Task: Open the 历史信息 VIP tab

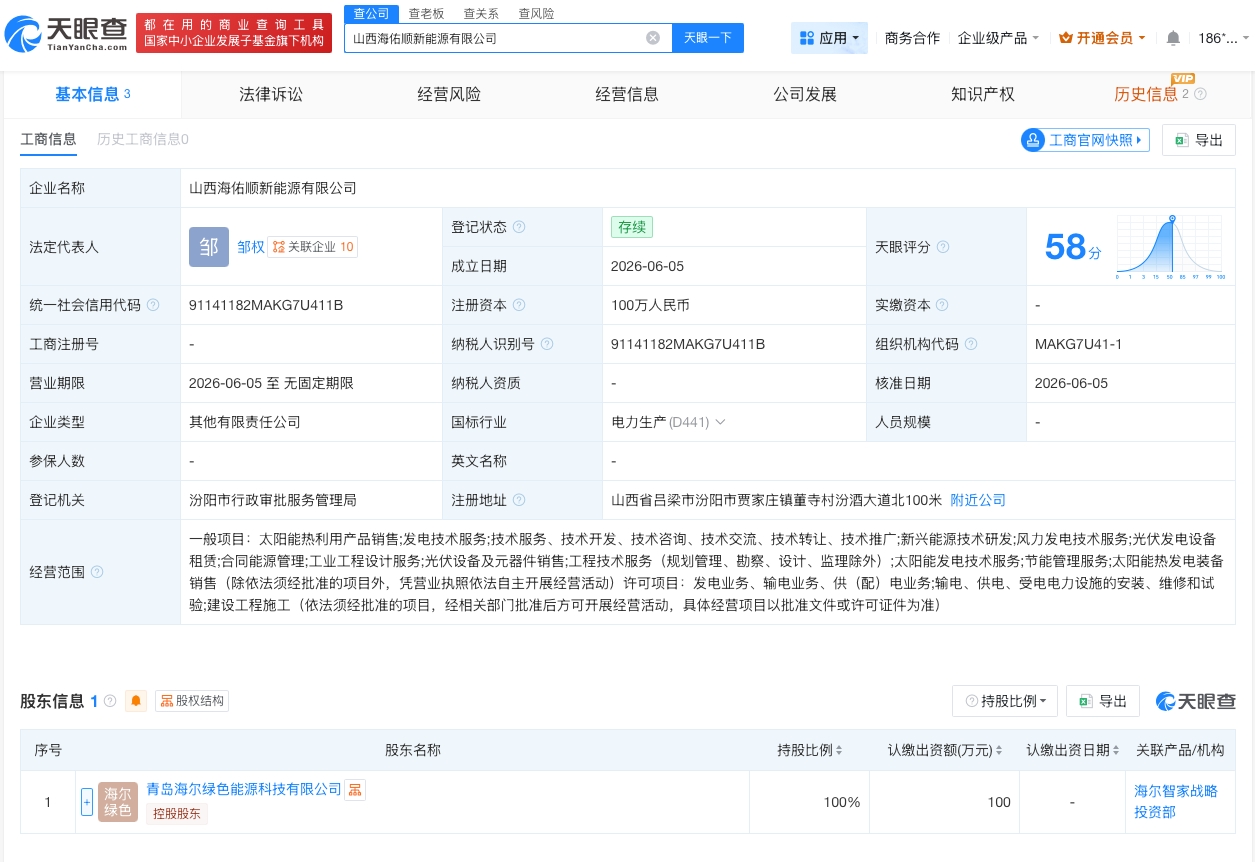Action: coord(1146,94)
